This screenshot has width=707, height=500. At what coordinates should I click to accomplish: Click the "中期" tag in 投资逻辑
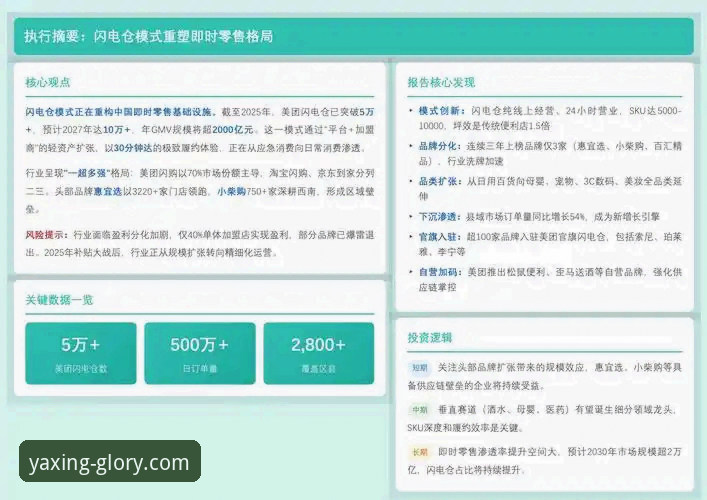pyautogui.click(x=420, y=410)
